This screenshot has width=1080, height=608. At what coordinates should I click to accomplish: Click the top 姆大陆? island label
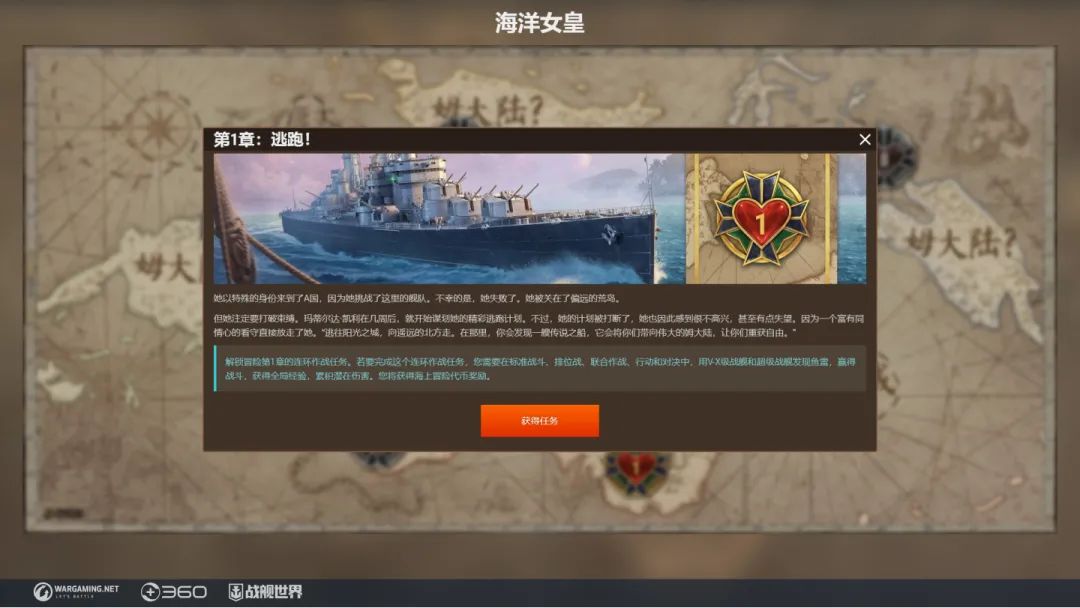pyautogui.click(x=489, y=110)
